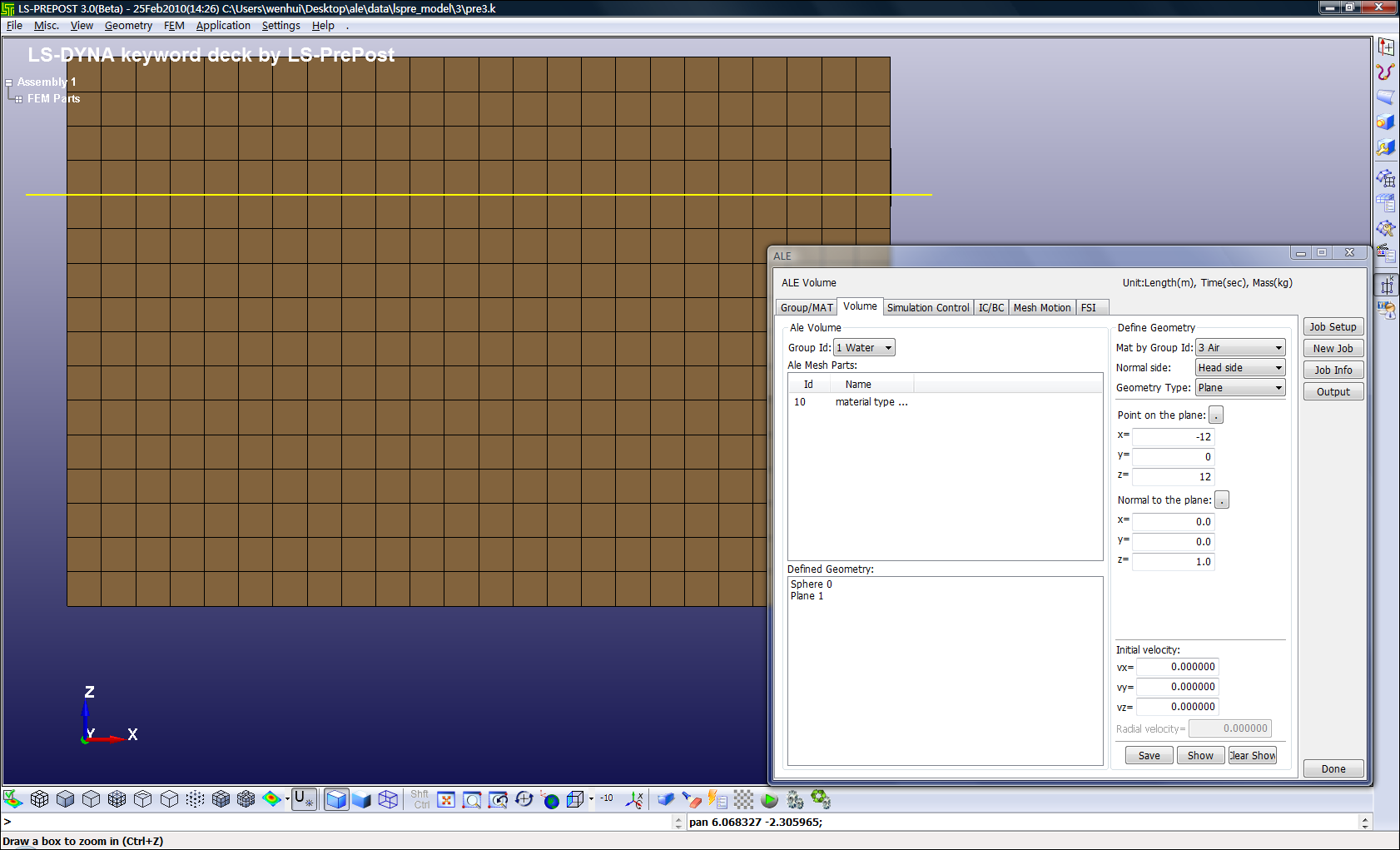1400x850 pixels.
Task: Click the green play animation icon
Action: 770,800
